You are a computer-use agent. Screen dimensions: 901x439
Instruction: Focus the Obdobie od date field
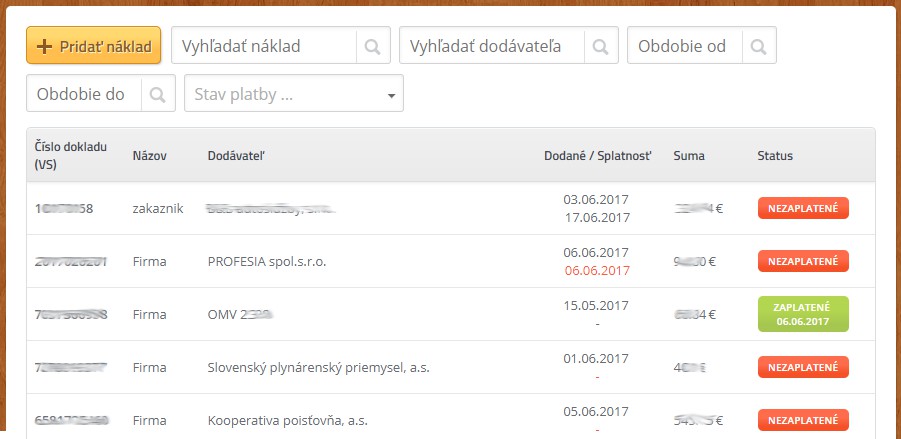(685, 45)
